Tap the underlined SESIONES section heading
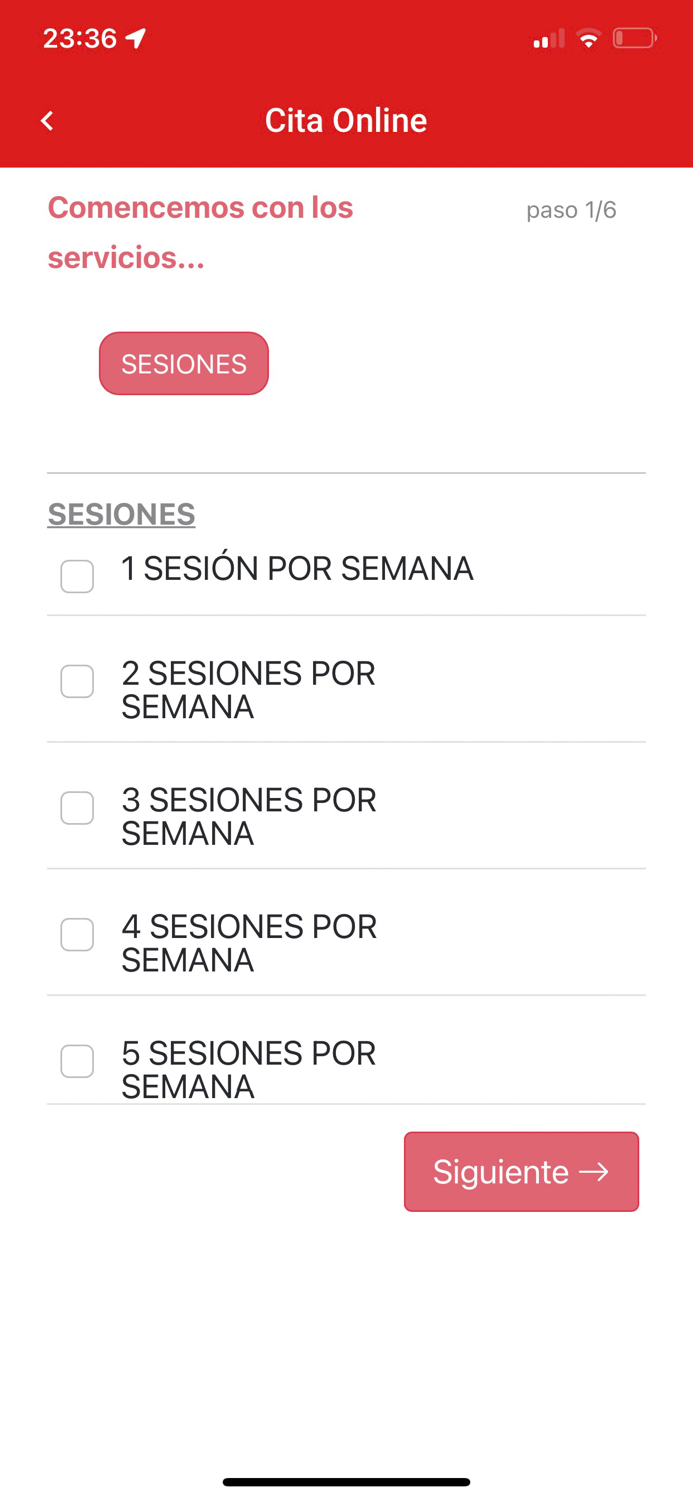 point(121,514)
